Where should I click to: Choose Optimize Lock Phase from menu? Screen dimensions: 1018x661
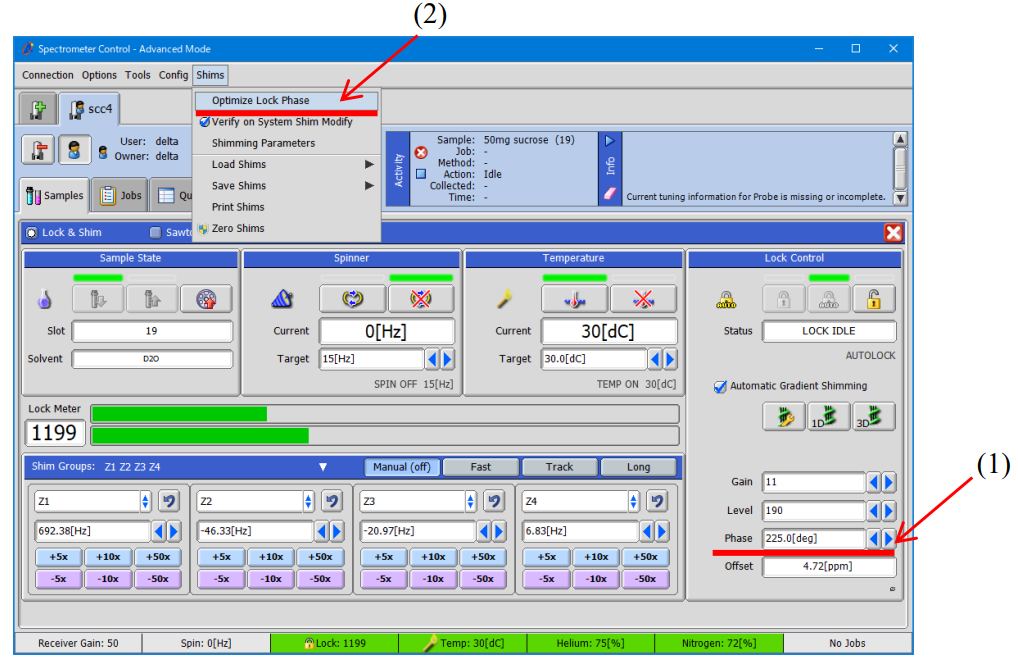260,100
